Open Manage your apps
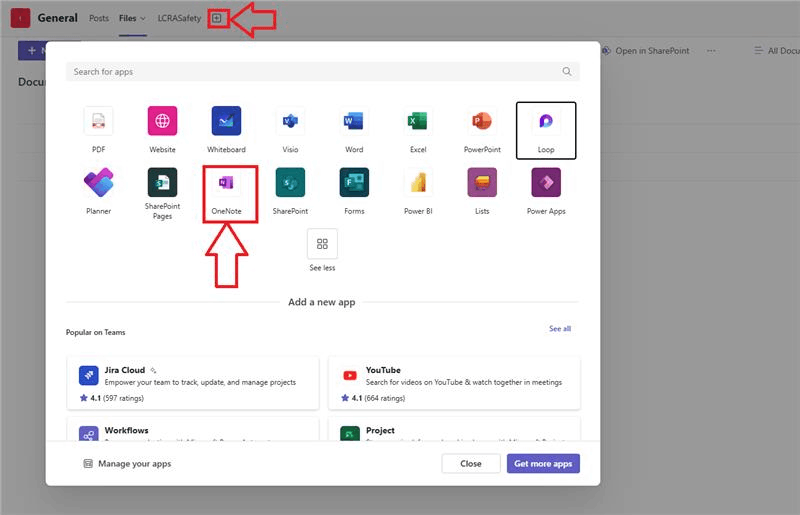The height and width of the screenshot is (515, 800). [127, 463]
